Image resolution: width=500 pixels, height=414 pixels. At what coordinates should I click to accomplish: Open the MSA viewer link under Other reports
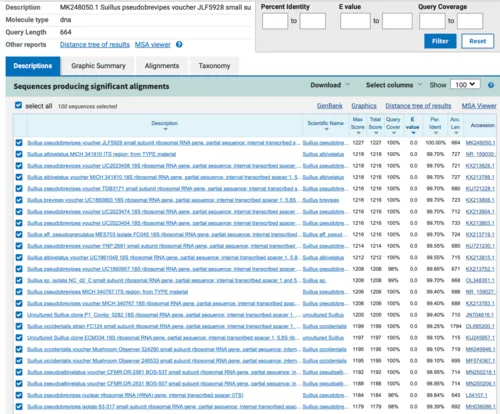pos(153,44)
